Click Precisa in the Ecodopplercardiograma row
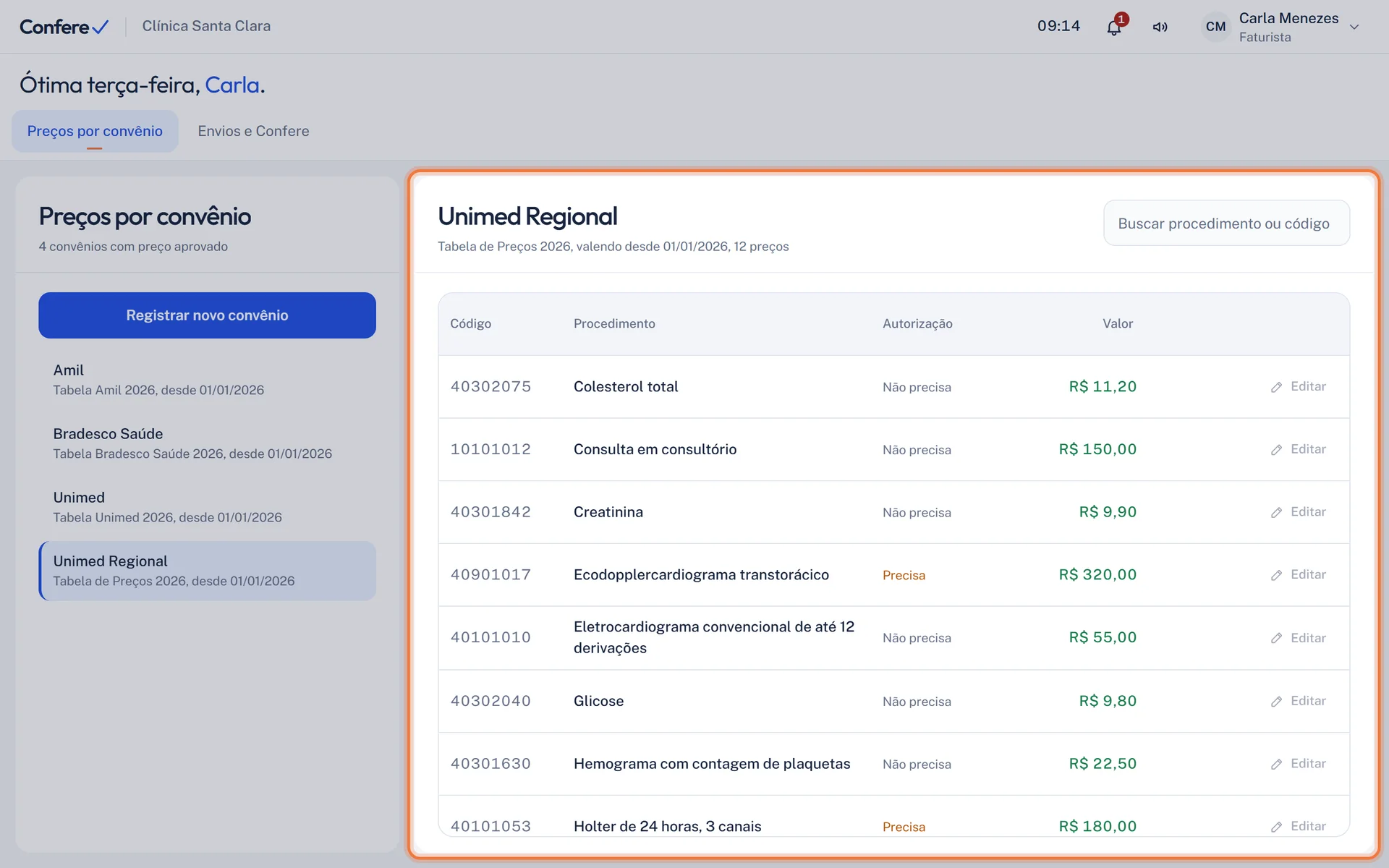The width and height of the screenshot is (1389, 868). click(904, 575)
